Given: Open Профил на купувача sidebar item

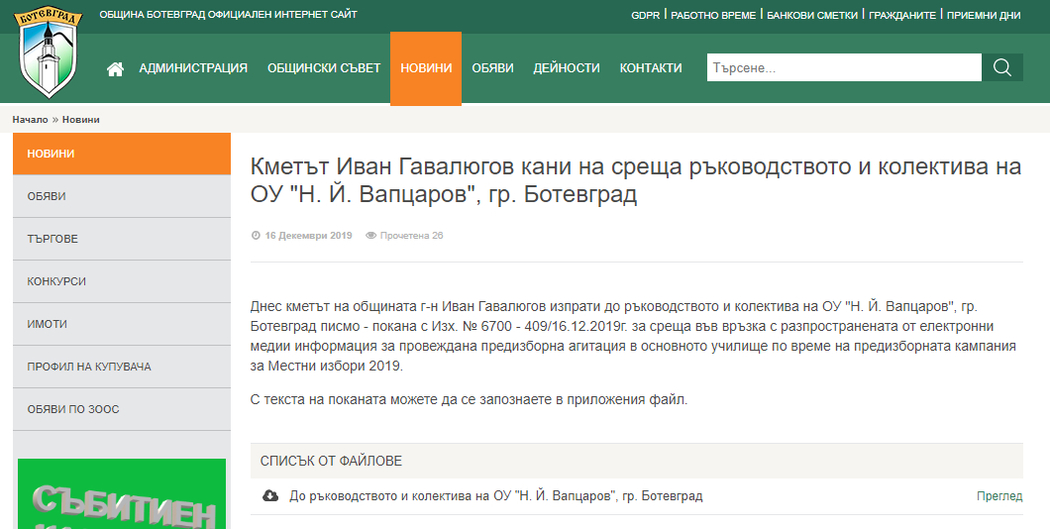Looking at the screenshot, I should [x=89, y=367].
